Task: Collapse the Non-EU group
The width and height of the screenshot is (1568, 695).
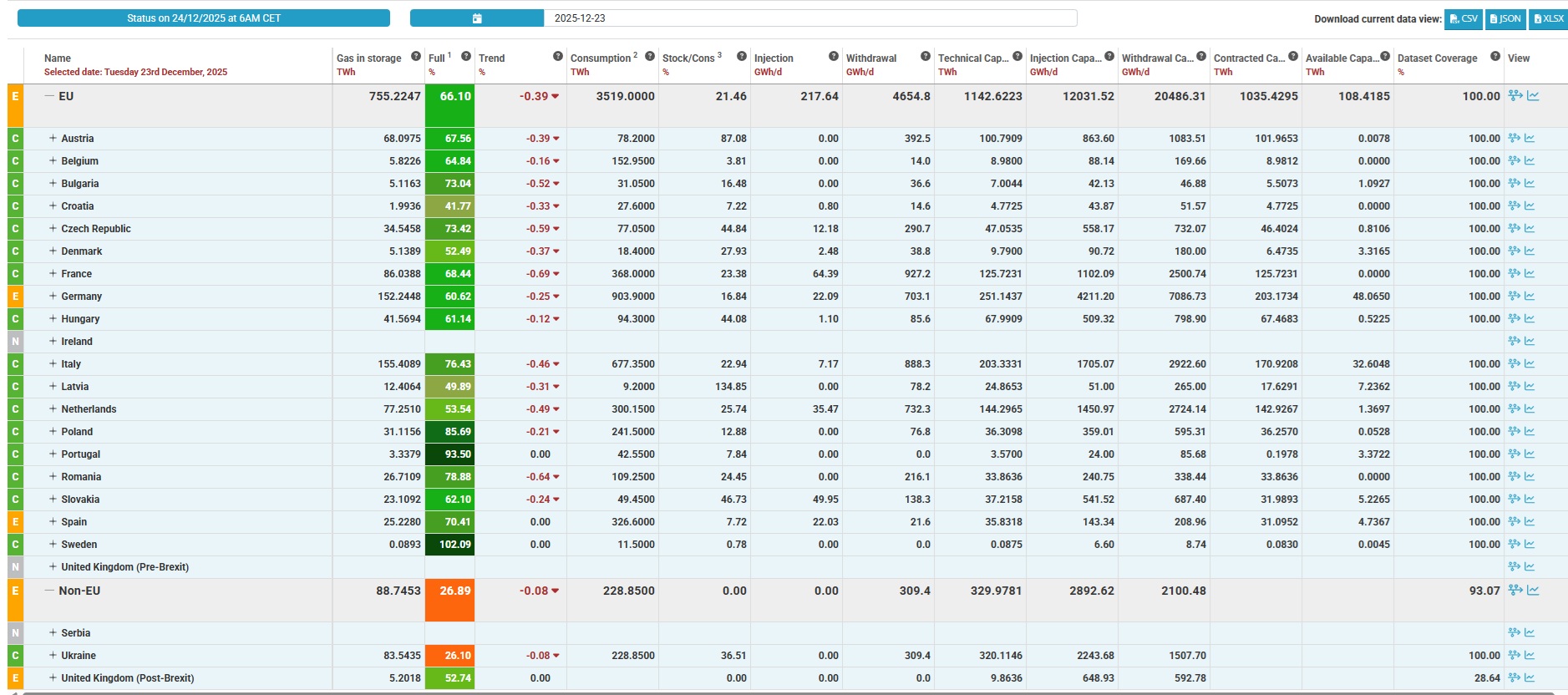Action: pos(49,591)
